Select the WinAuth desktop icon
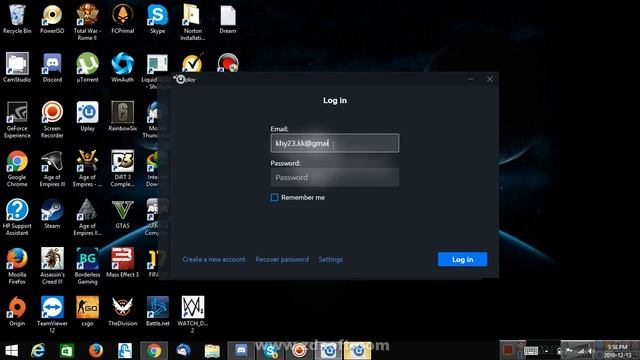The width and height of the screenshot is (640, 360). point(122,68)
